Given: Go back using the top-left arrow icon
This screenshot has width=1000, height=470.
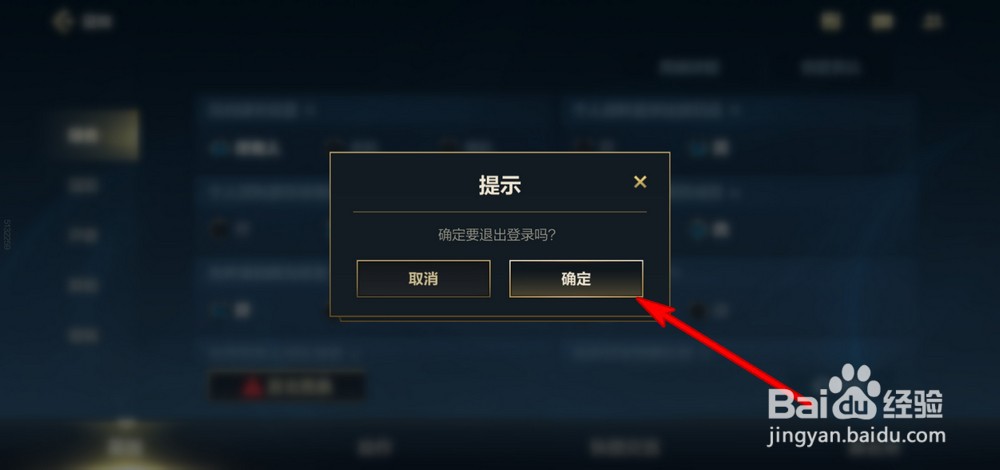Looking at the screenshot, I should 62,21.
